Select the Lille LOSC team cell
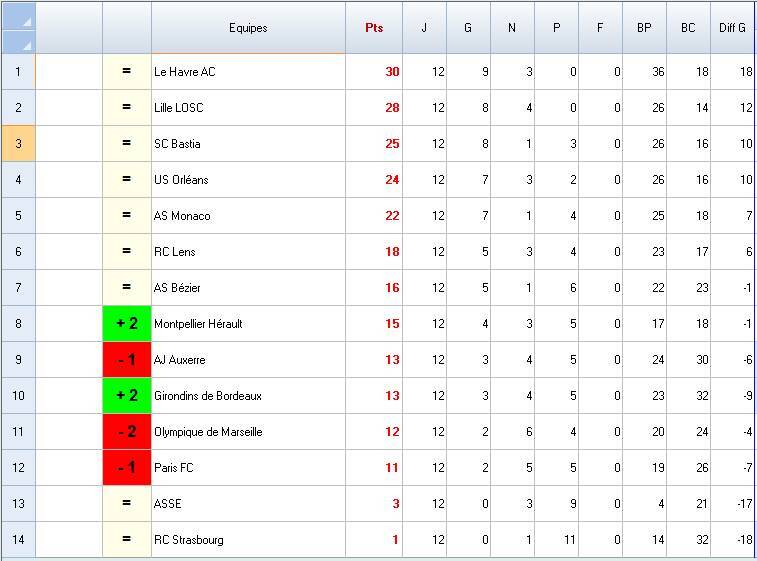Image resolution: width=757 pixels, height=561 pixels. coord(248,108)
